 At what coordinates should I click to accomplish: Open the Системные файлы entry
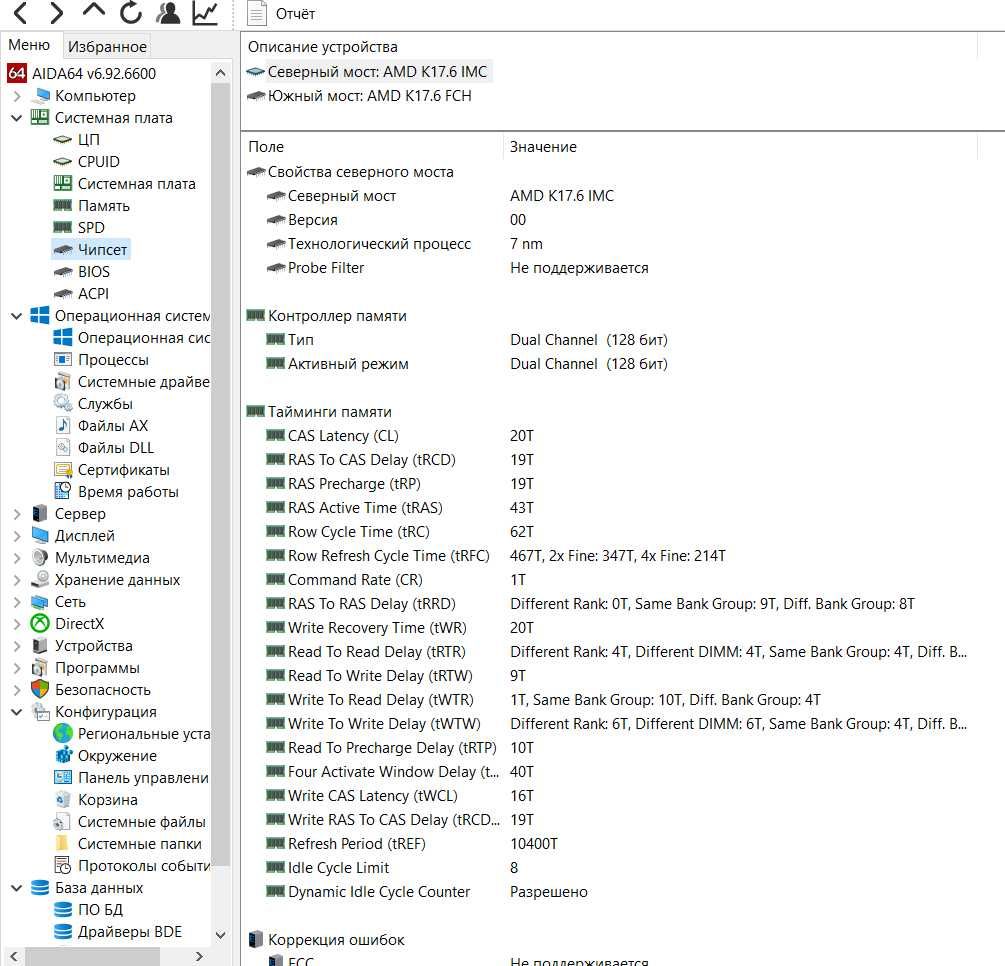click(x=141, y=822)
